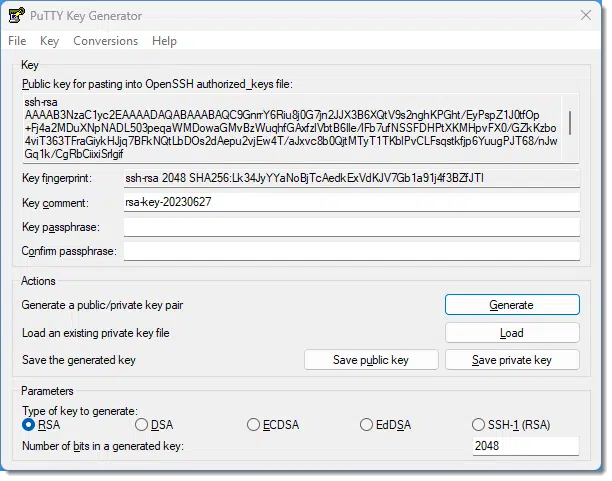Click the Key fingerprint field
The width and height of the screenshot is (612, 481).
(x=352, y=178)
